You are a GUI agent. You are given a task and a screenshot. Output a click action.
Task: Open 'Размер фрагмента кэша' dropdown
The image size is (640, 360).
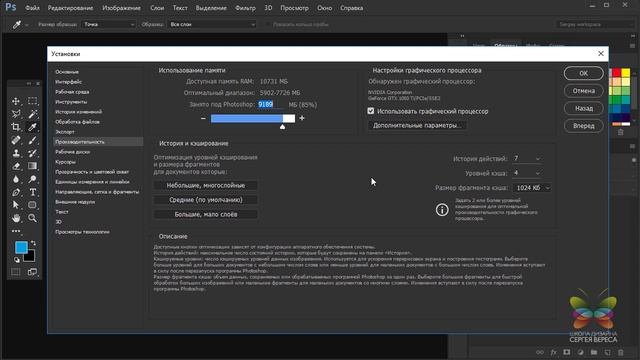coord(533,188)
